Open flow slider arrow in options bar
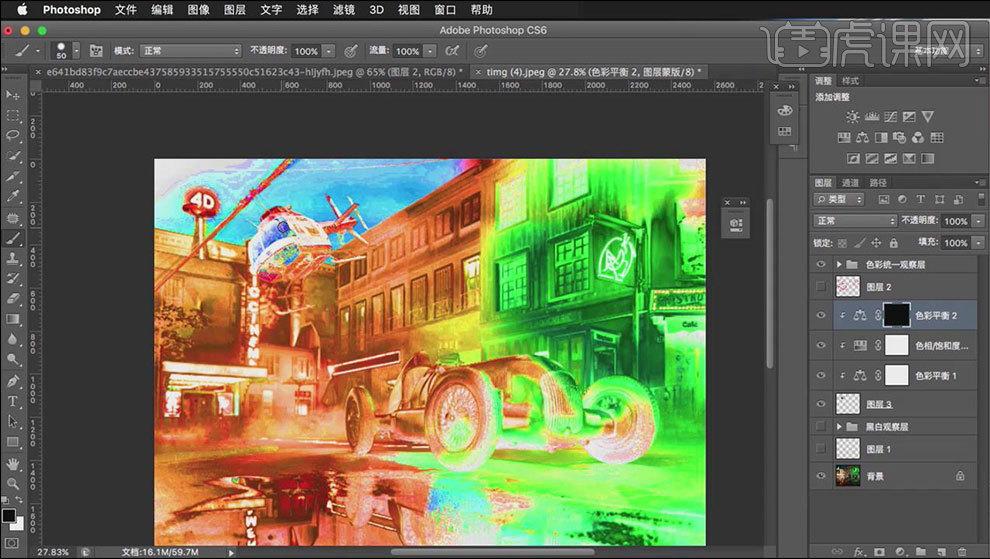Screen dimensions: 990x559 tap(429, 51)
